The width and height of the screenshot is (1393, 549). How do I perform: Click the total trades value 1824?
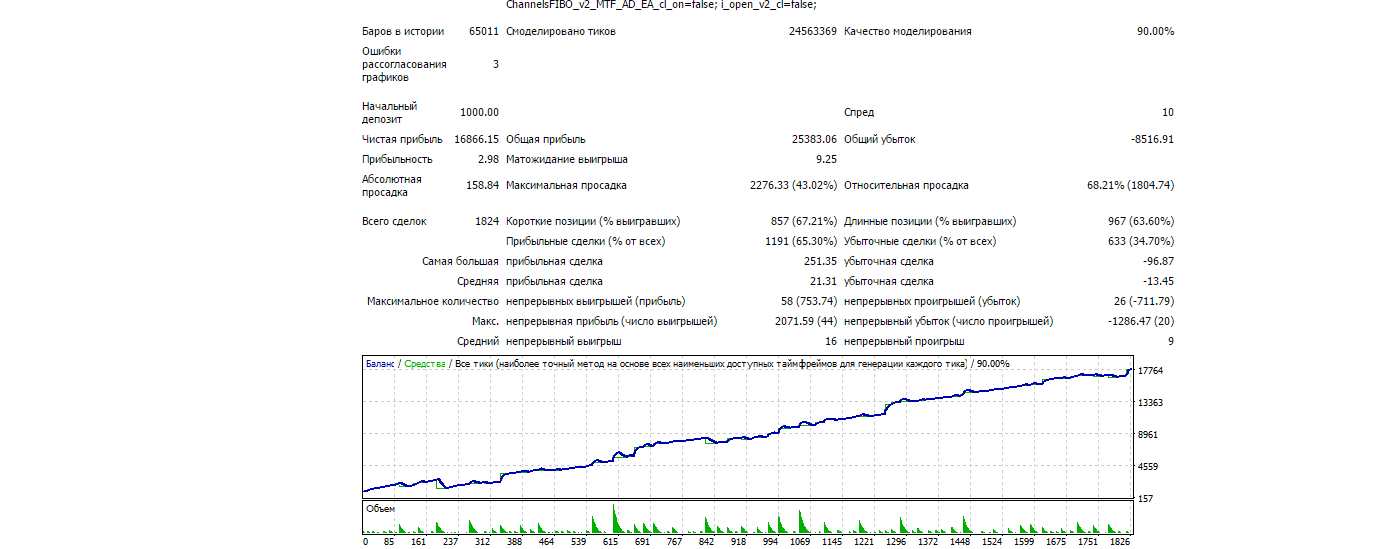(487, 221)
